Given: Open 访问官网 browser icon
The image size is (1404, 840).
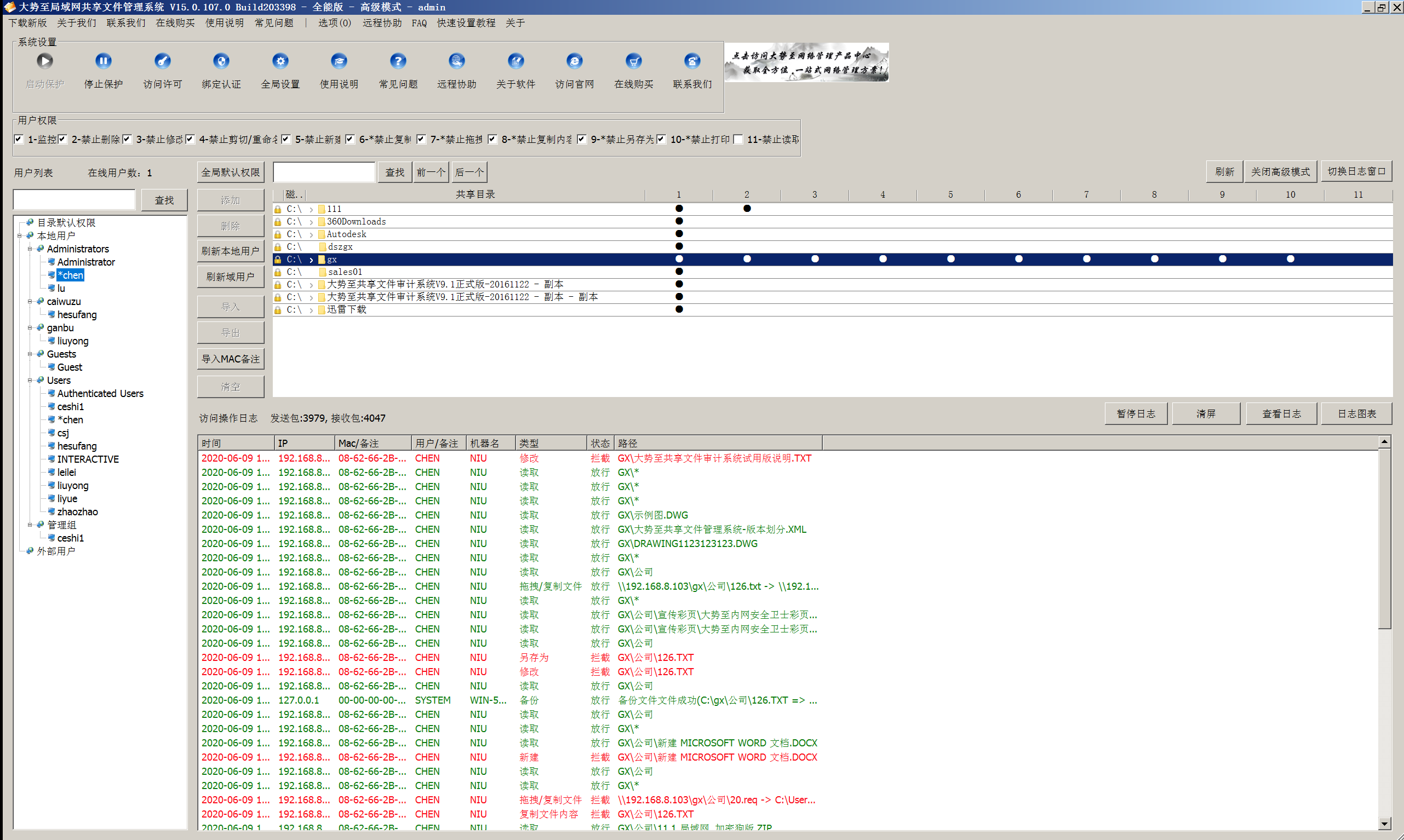Looking at the screenshot, I should click(x=574, y=61).
